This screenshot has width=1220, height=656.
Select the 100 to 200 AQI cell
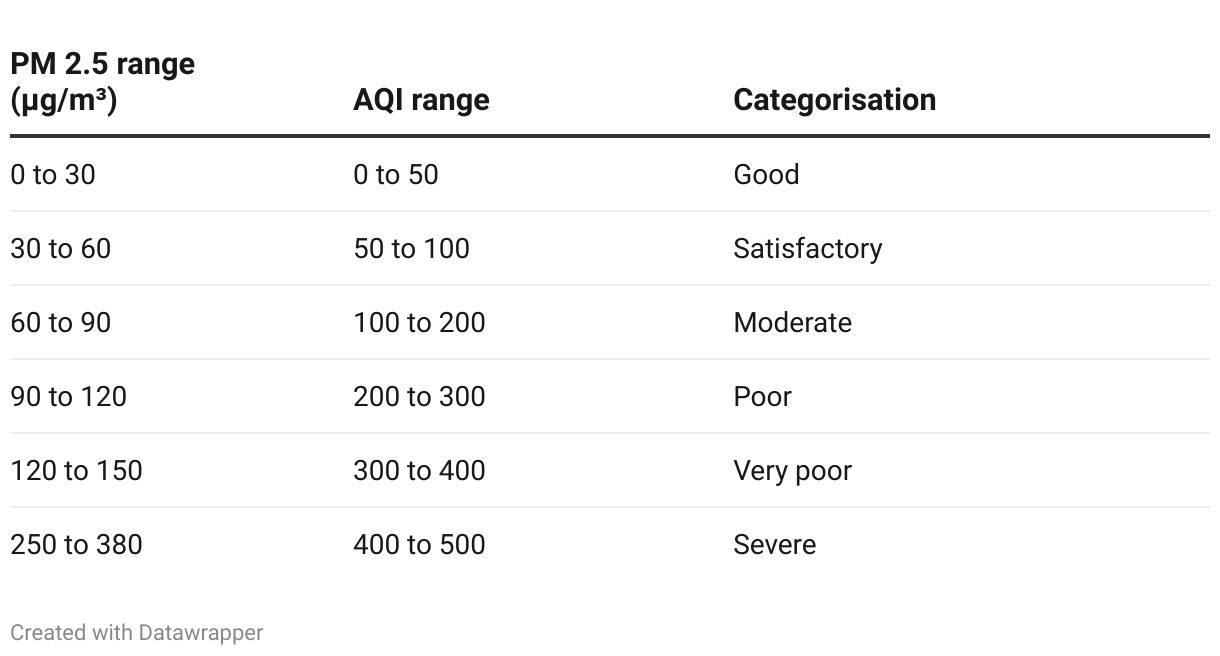click(x=419, y=323)
